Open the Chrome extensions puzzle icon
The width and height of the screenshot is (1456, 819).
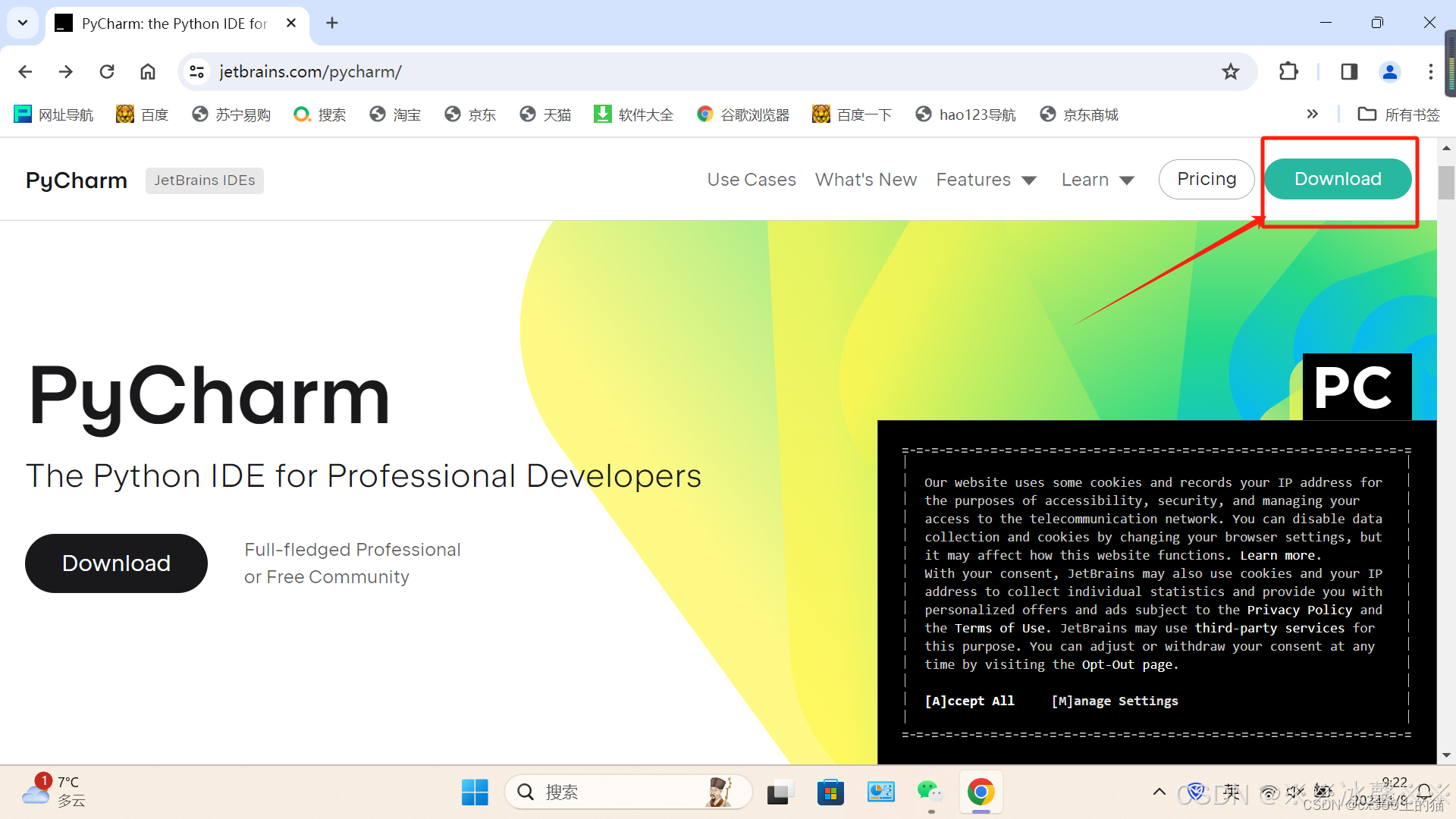coord(1288,72)
